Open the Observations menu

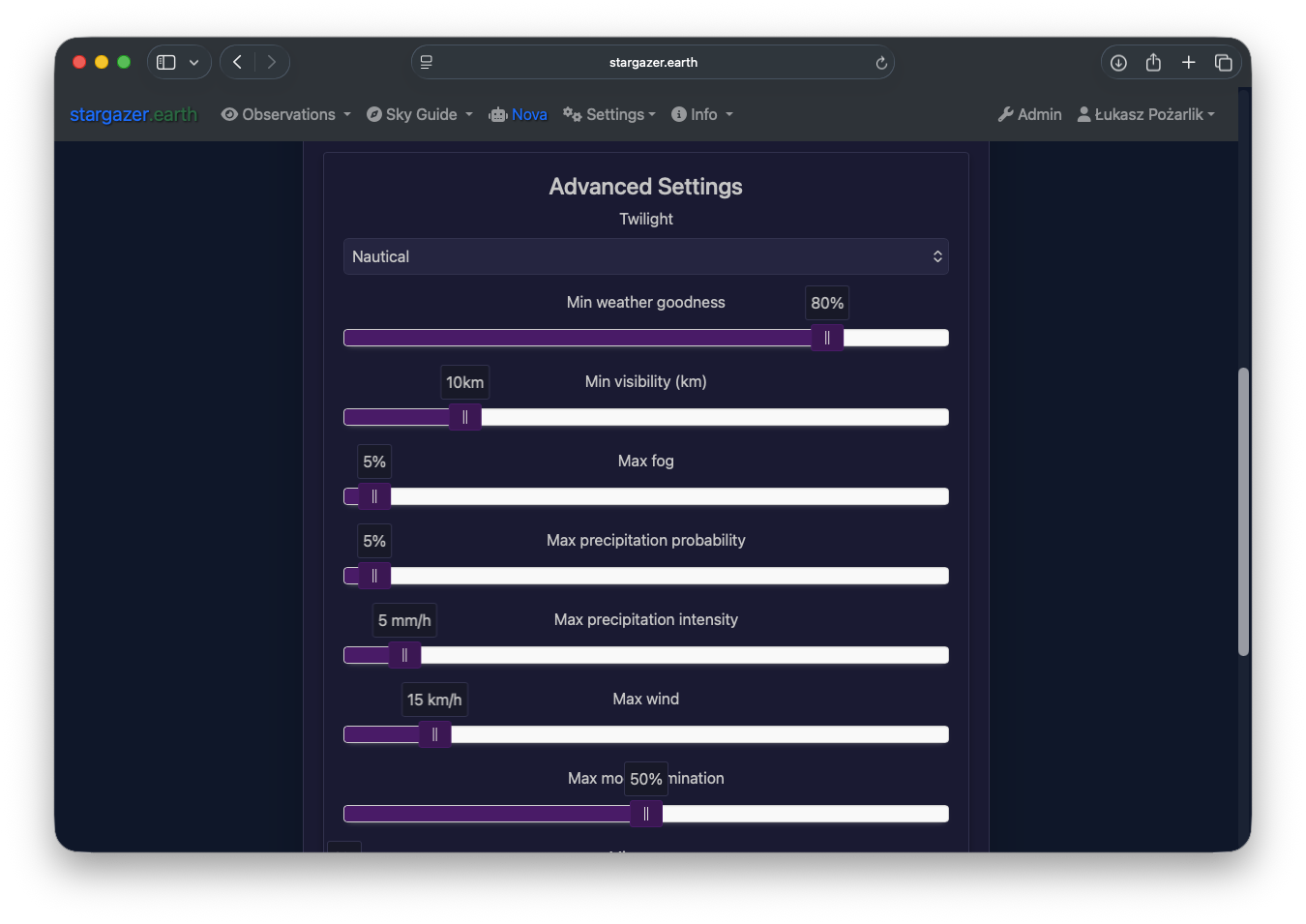[286, 114]
